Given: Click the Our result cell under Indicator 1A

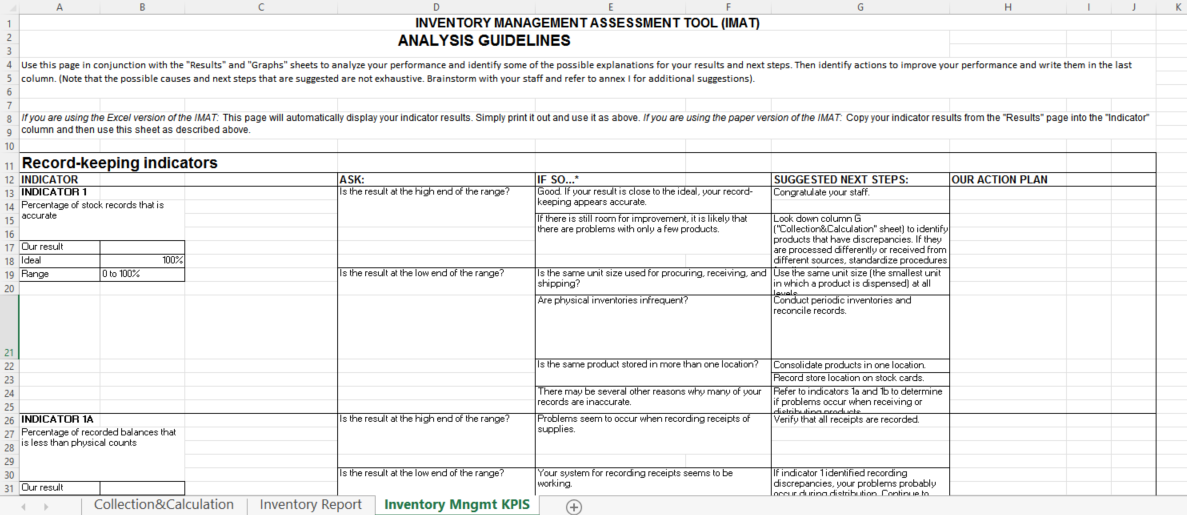Looking at the screenshot, I should pos(60,488).
